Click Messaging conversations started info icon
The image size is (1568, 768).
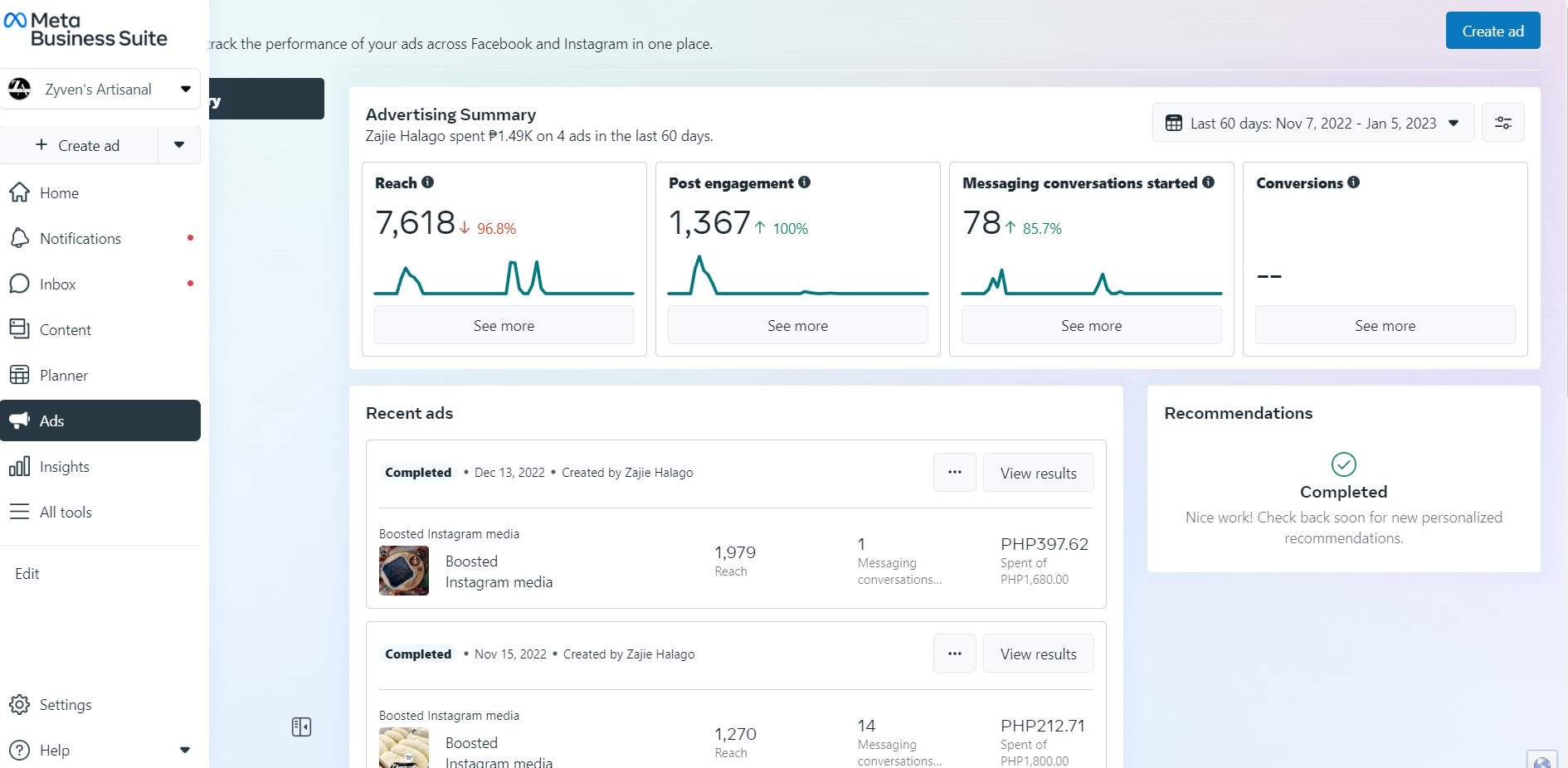click(x=1208, y=182)
